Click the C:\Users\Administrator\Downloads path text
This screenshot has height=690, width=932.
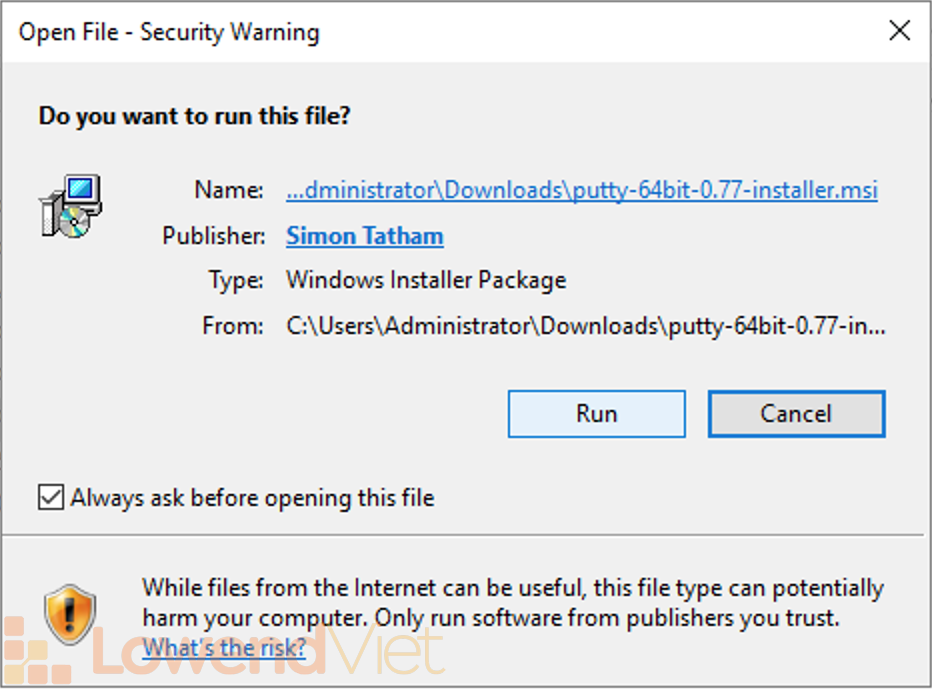pos(585,325)
